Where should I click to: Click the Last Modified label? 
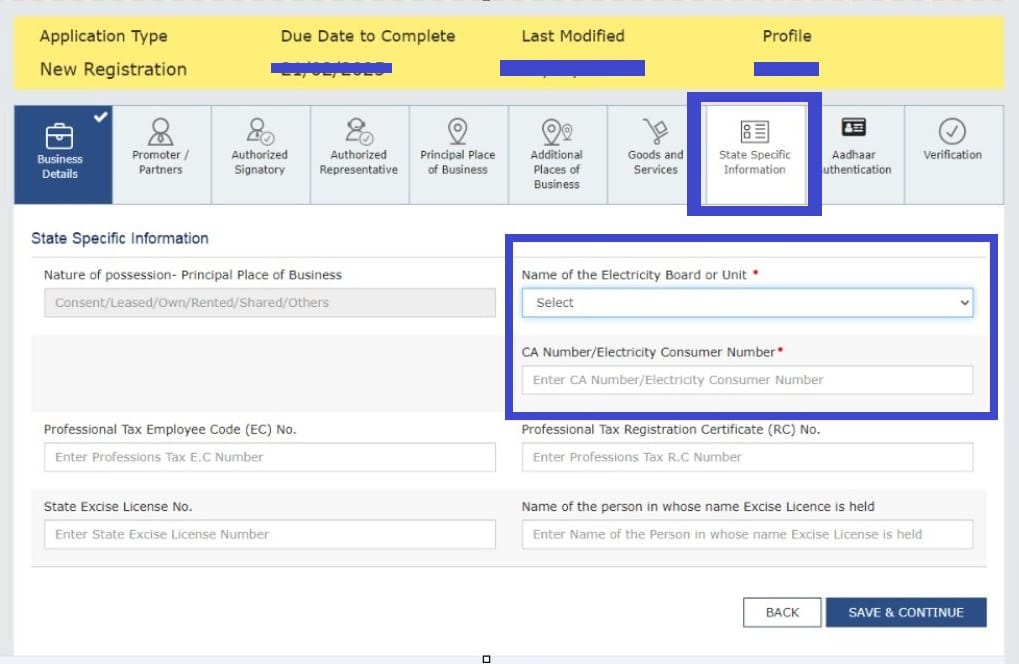pos(573,36)
